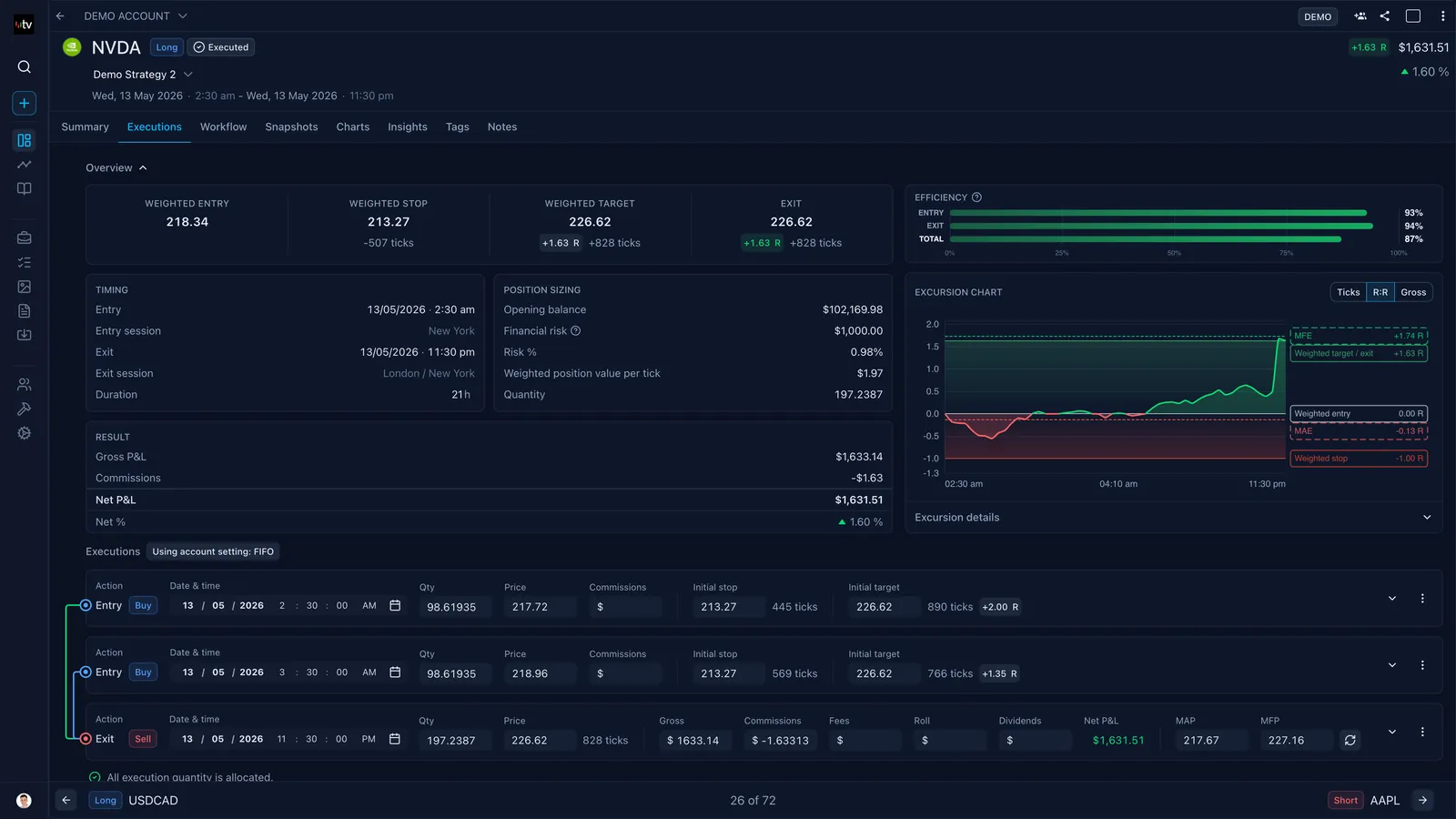Open the checklist sidebar icon
The height and width of the screenshot is (819, 1456).
point(25,262)
